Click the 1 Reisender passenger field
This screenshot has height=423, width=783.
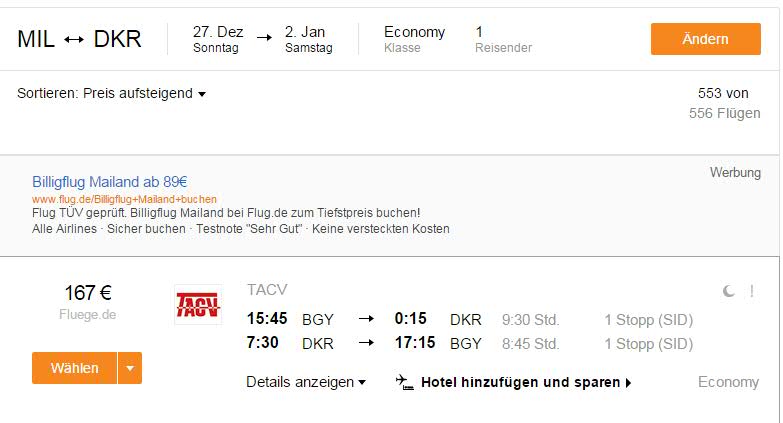coord(503,39)
